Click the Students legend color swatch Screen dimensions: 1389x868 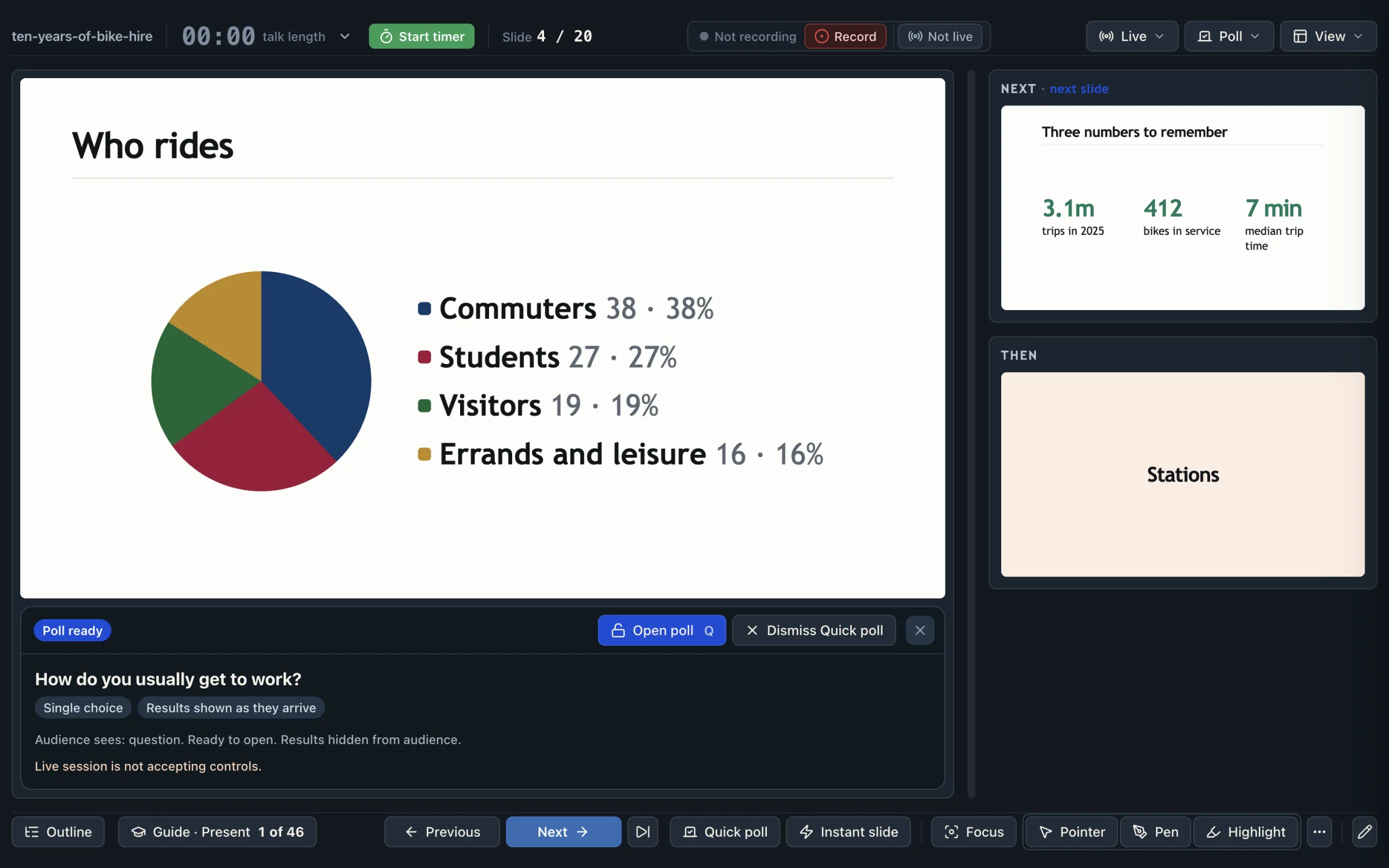click(424, 357)
